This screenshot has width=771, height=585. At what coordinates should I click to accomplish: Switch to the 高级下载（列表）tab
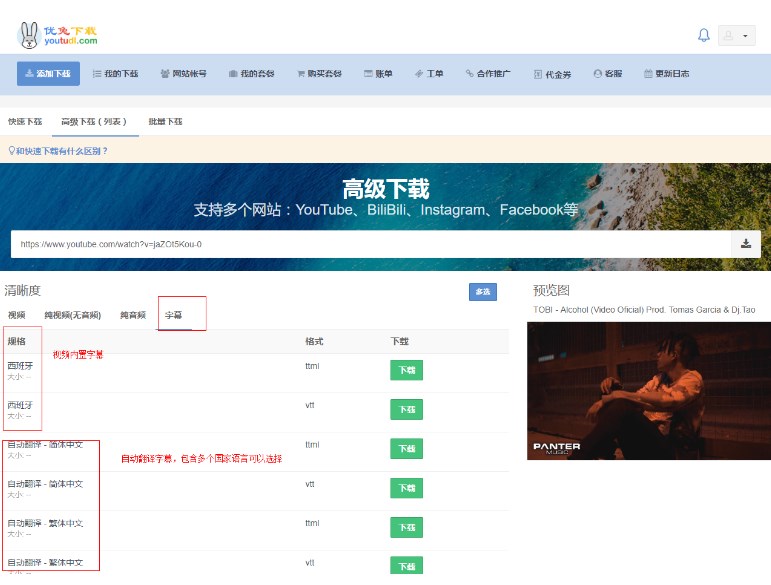(94, 121)
